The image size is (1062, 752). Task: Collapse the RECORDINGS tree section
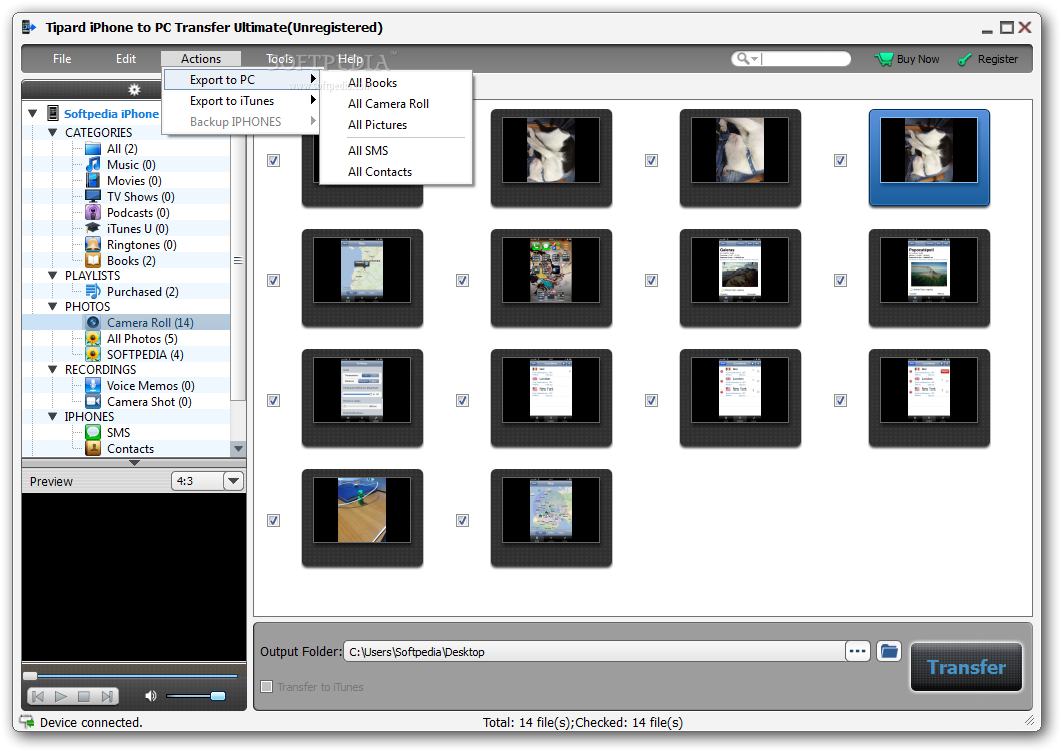point(53,369)
